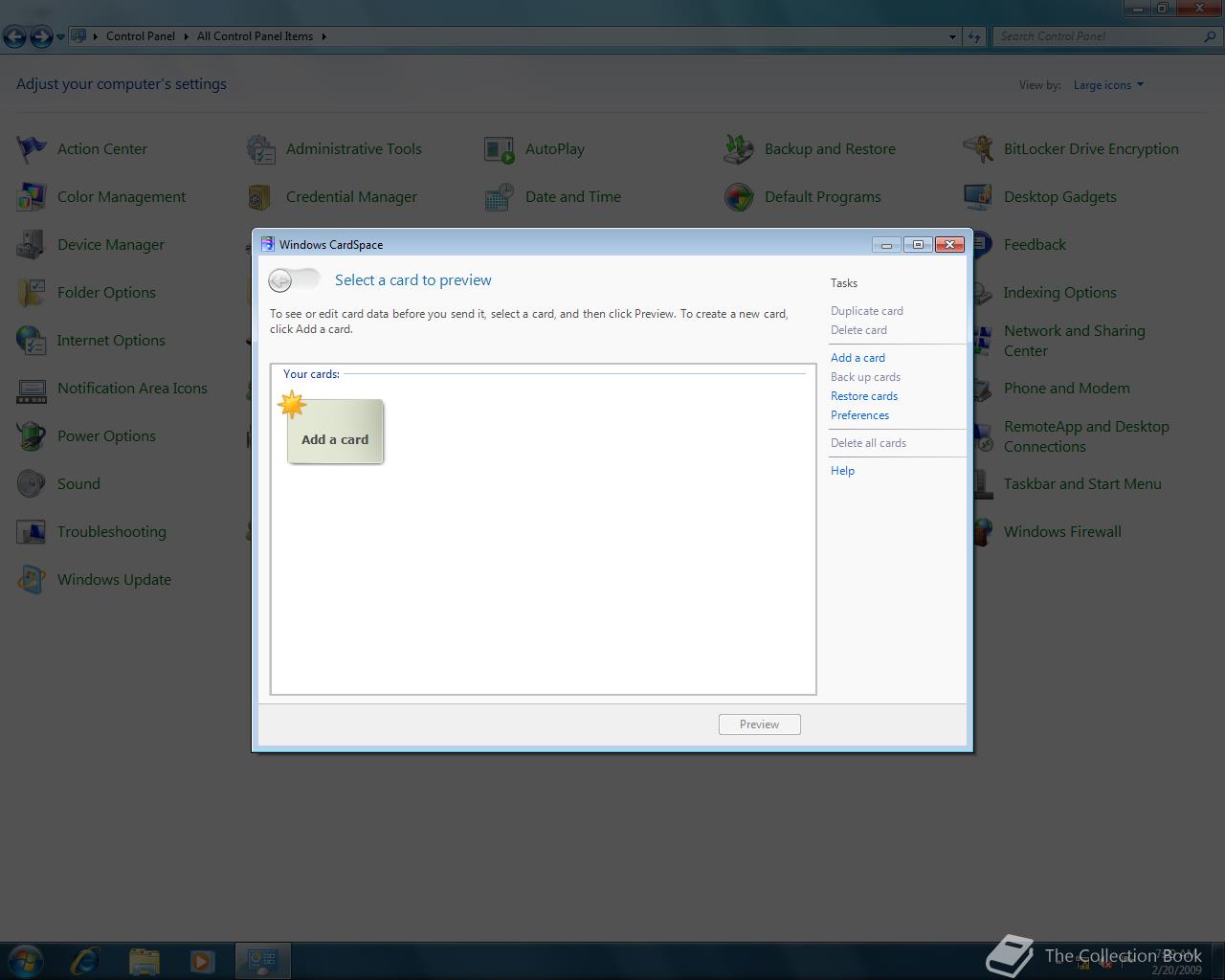Select All Control Panel Items breadcrumb

pyautogui.click(x=255, y=36)
